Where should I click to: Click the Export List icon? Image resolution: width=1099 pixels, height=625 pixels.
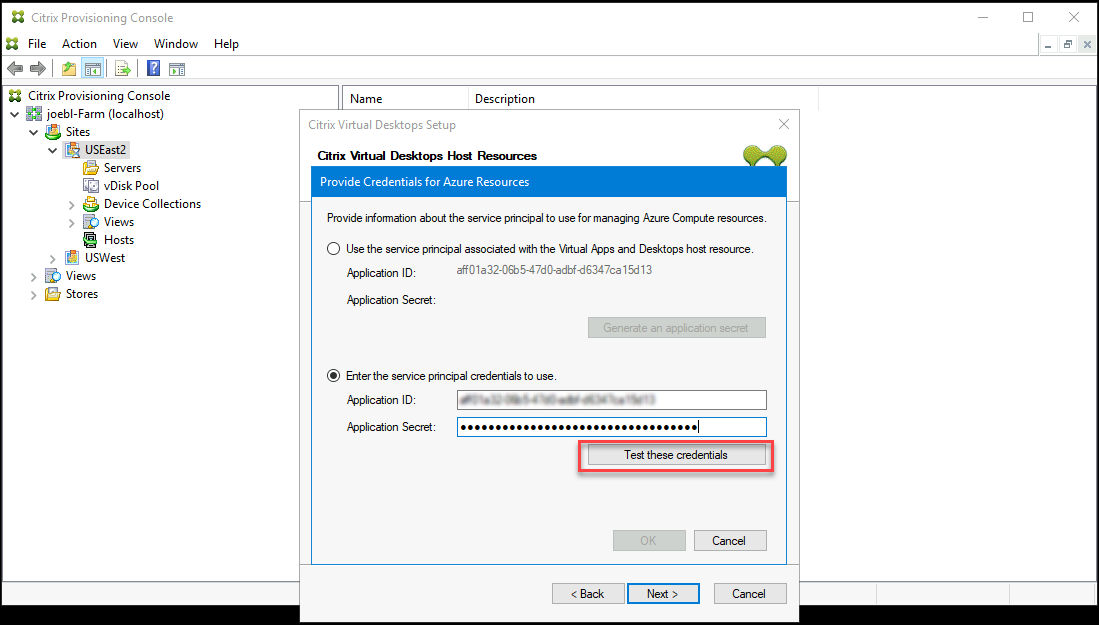[122, 68]
